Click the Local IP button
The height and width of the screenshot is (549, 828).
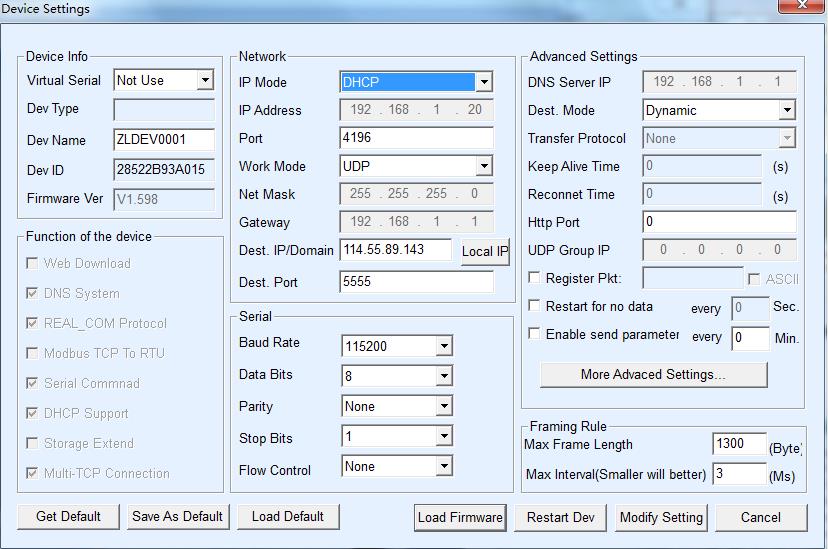click(485, 252)
